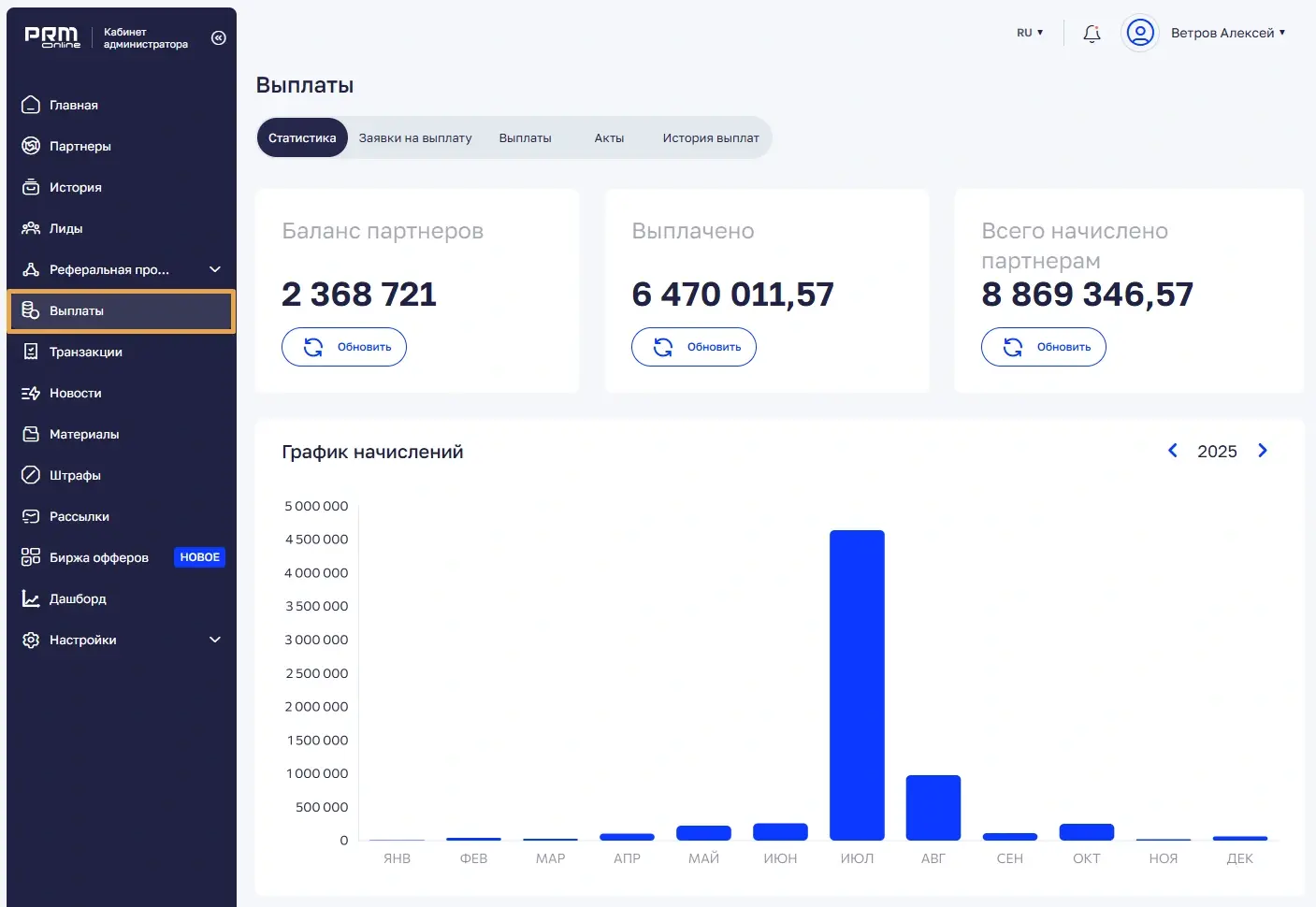1316x907 pixels.
Task: Refresh Всего начислено партнерам with Обновить
Action: pos(1044,347)
